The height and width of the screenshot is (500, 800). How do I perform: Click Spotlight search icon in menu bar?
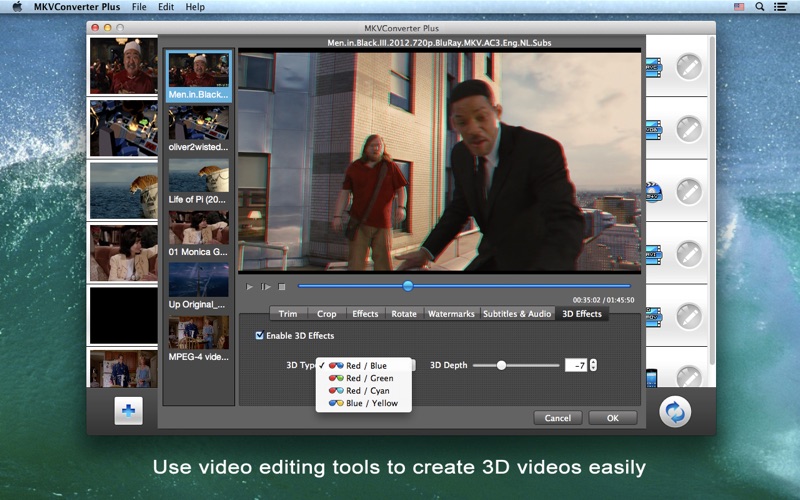(760, 7)
